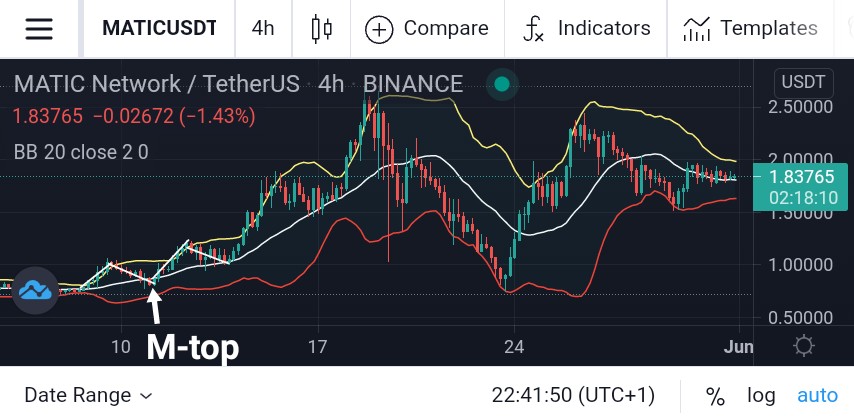Open the candlestick chart style selector

(x=321, y=28)
